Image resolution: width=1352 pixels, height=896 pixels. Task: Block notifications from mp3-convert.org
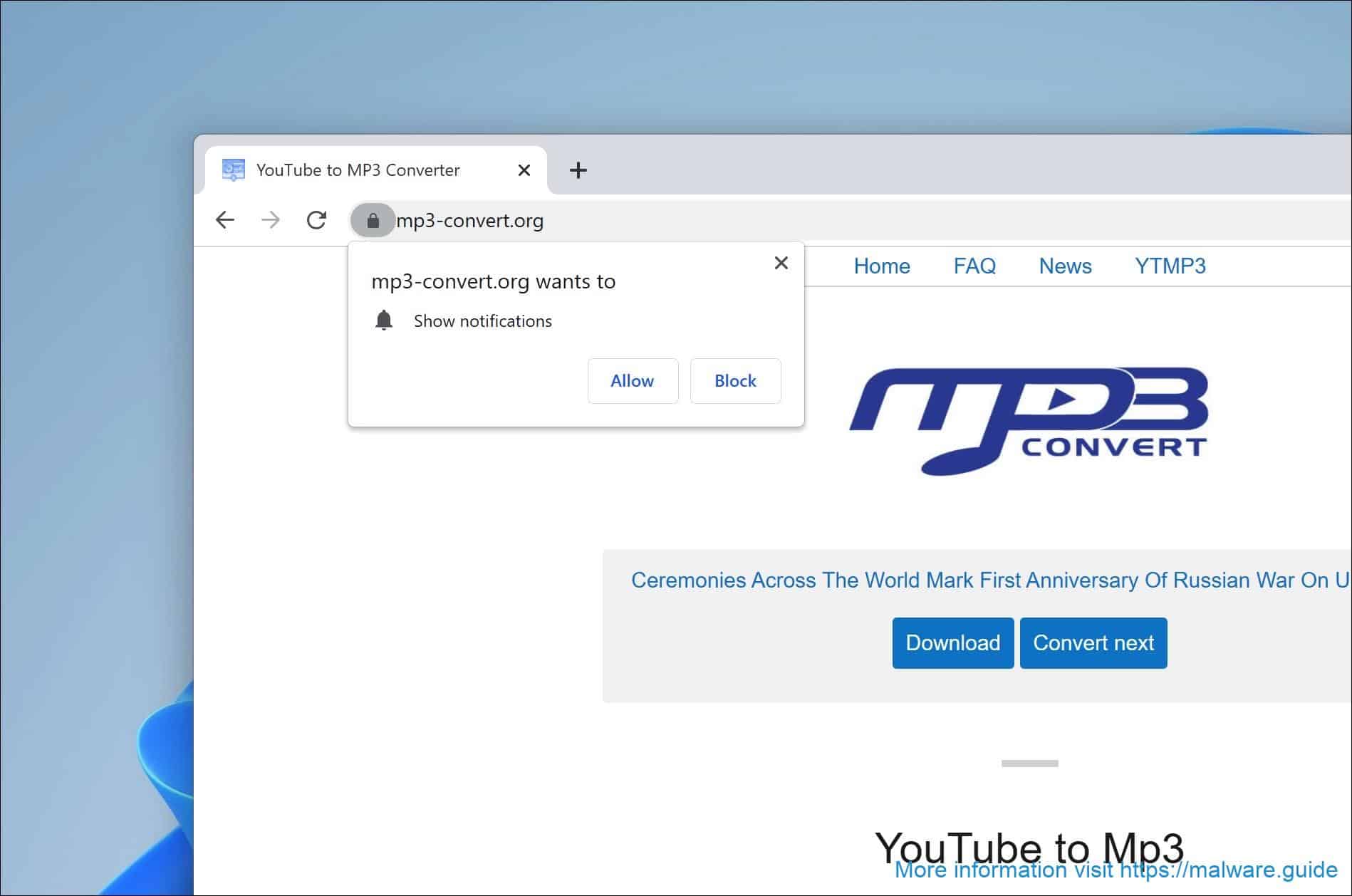click(x=735, y=380)
